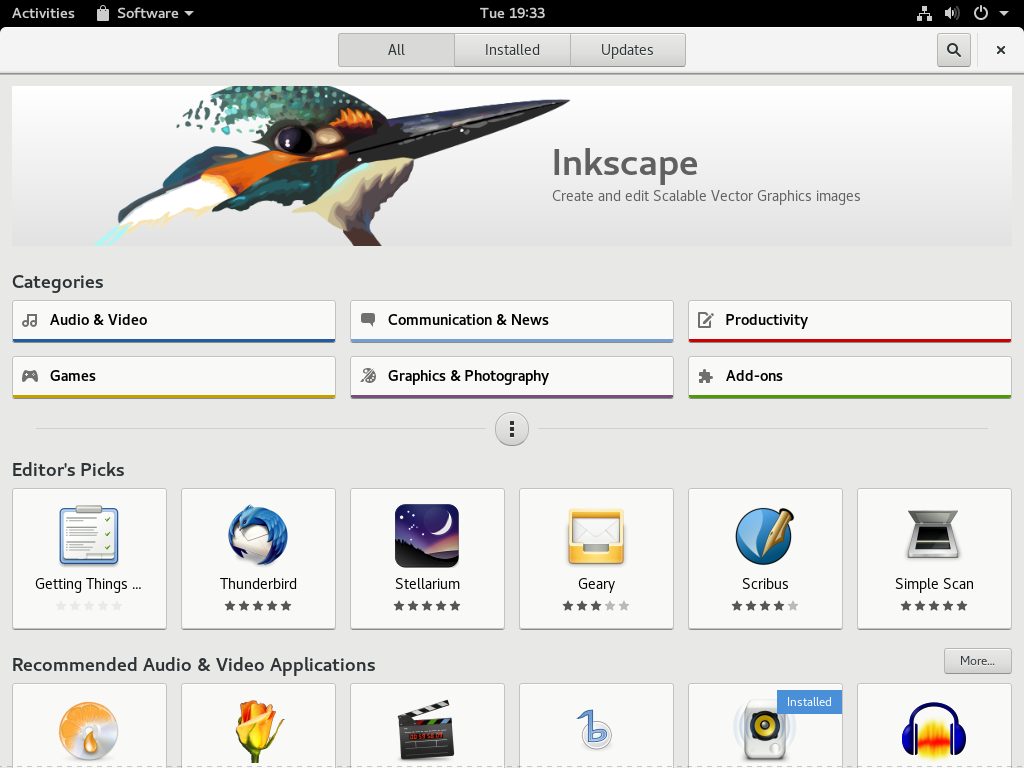
Task: Click the installed speaker app icon
Action: [x=763, y=730]
